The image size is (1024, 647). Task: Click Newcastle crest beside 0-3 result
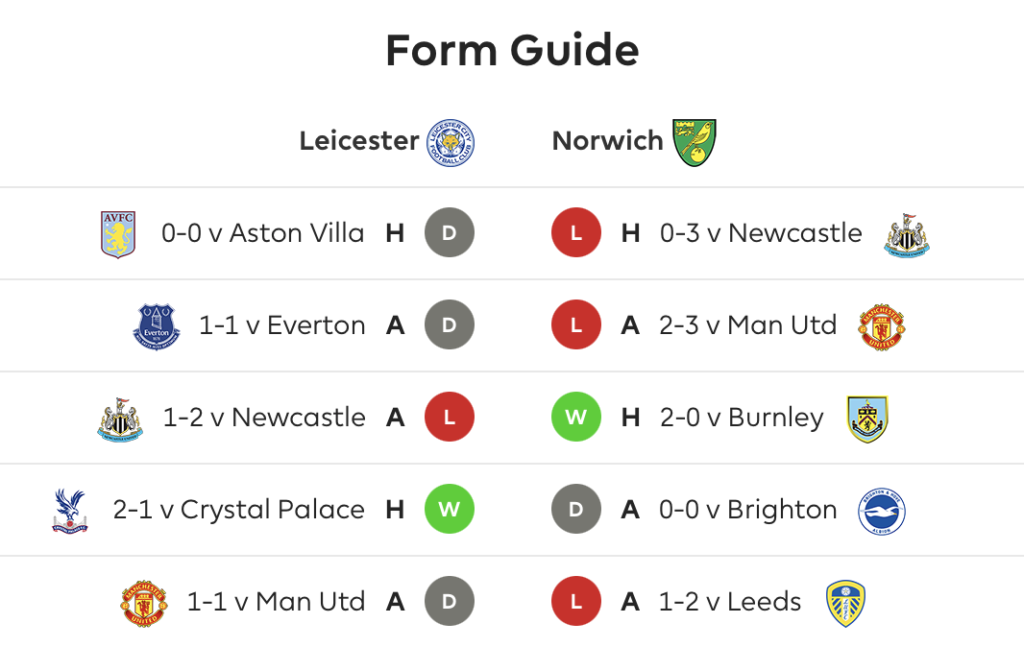(906, 235)
